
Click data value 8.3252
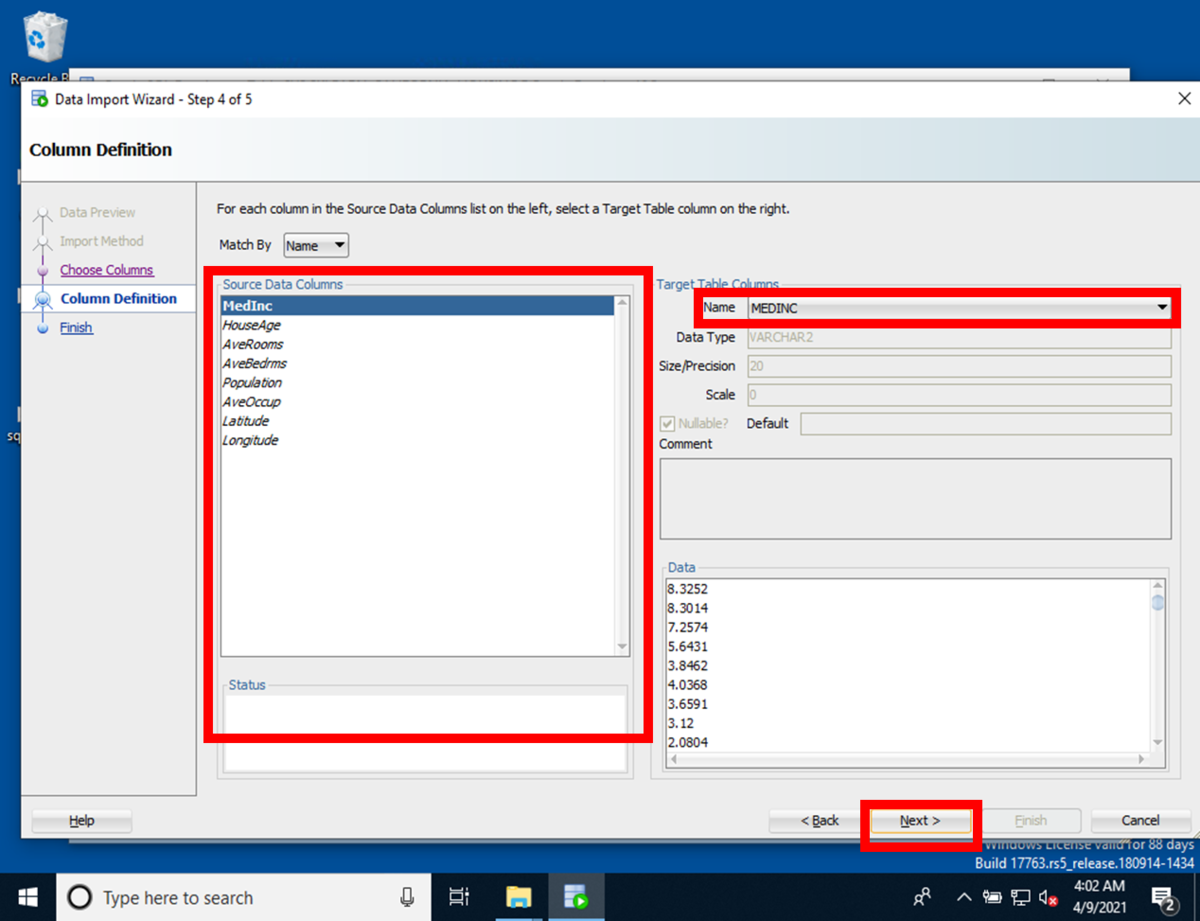(687, 589)
